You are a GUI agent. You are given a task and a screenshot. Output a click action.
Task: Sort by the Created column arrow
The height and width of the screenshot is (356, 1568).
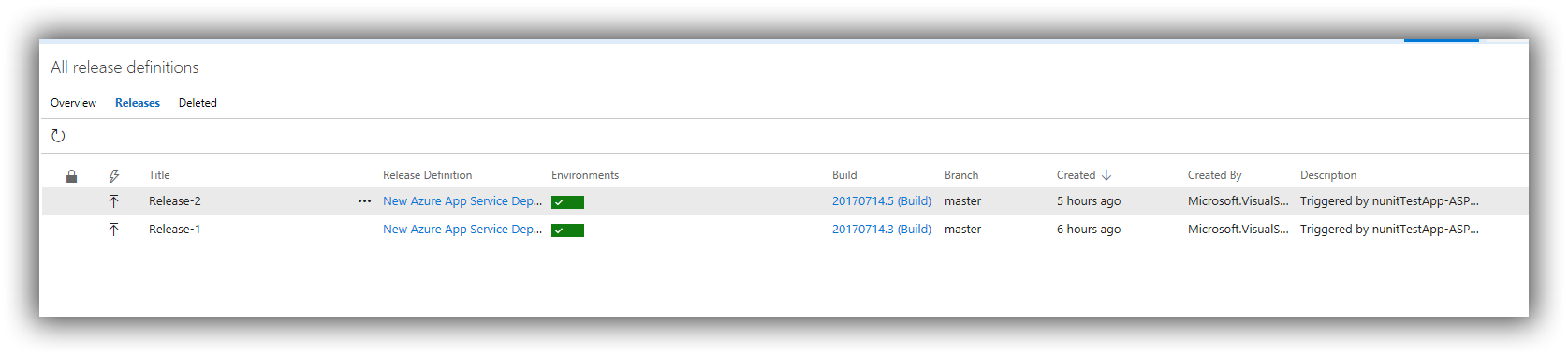pyautogui.click(x=1106, y=175)
